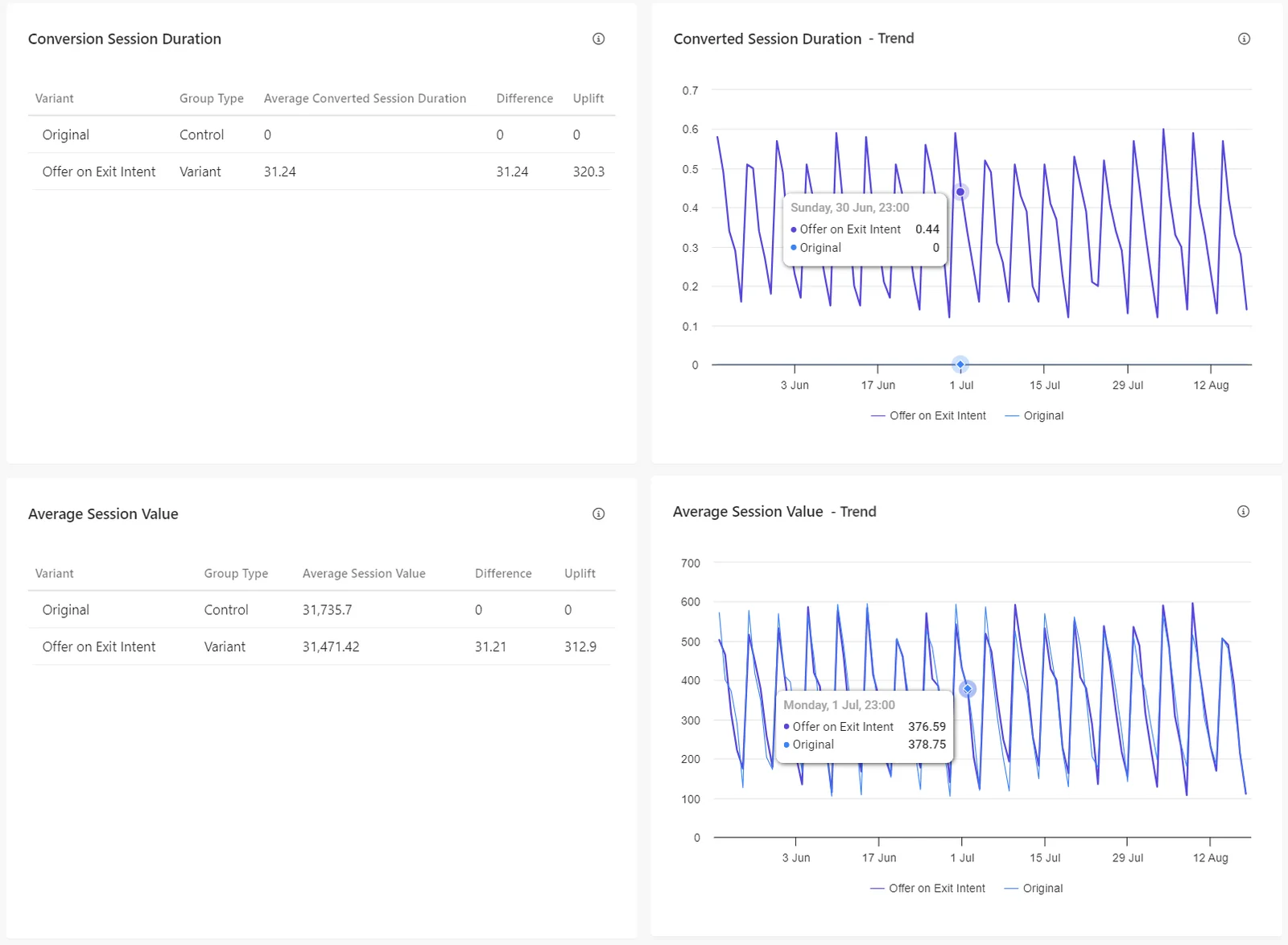Click average session value 31,471.42
Image resolution: width=1288 pixels, height=945 pixels.
pyautogui.click(x=331, y=646)
